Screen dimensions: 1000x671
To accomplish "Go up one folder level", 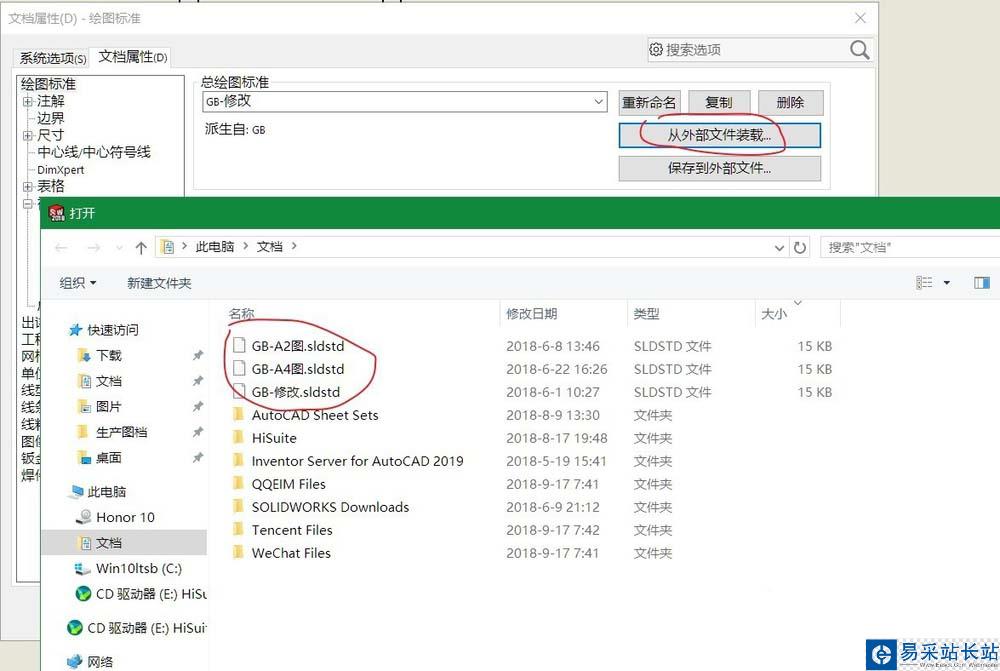I will 141,247.
